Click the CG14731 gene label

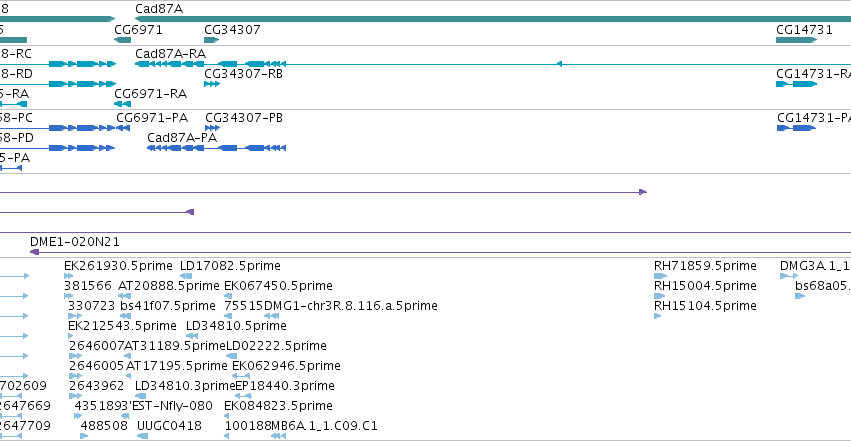coord(804,29)
